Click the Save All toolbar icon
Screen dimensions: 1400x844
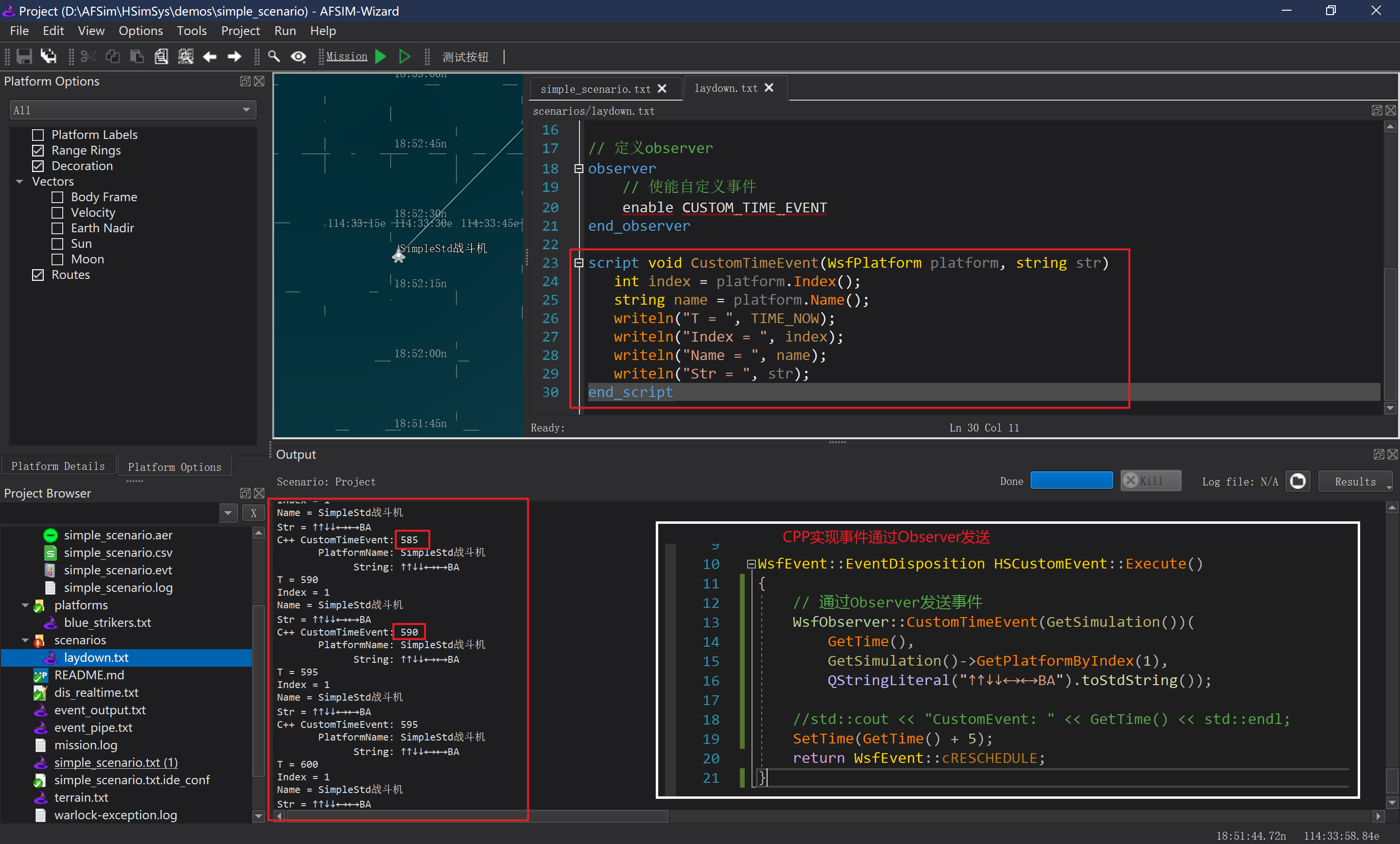pos(48,56)
